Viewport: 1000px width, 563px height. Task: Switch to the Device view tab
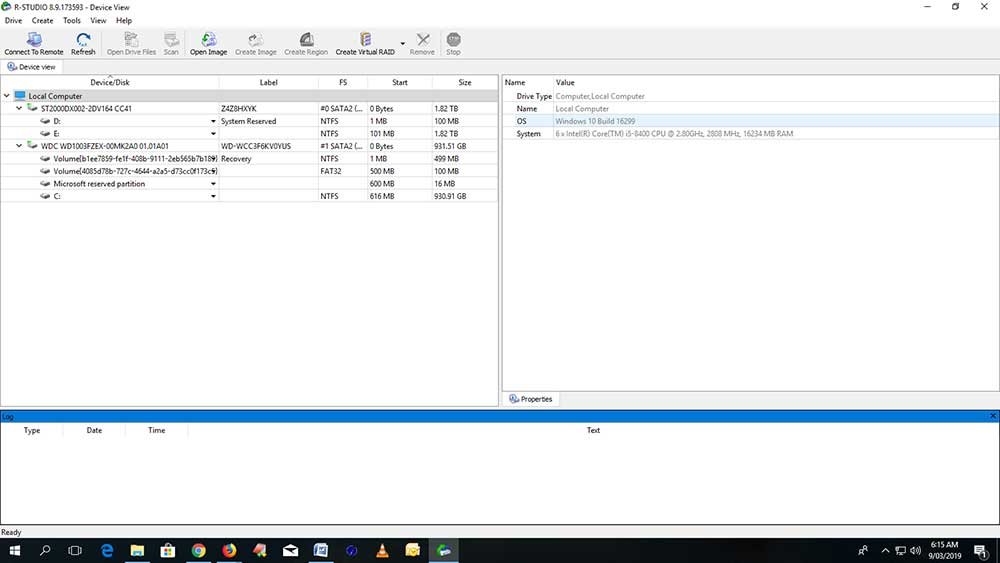point(31,67)
